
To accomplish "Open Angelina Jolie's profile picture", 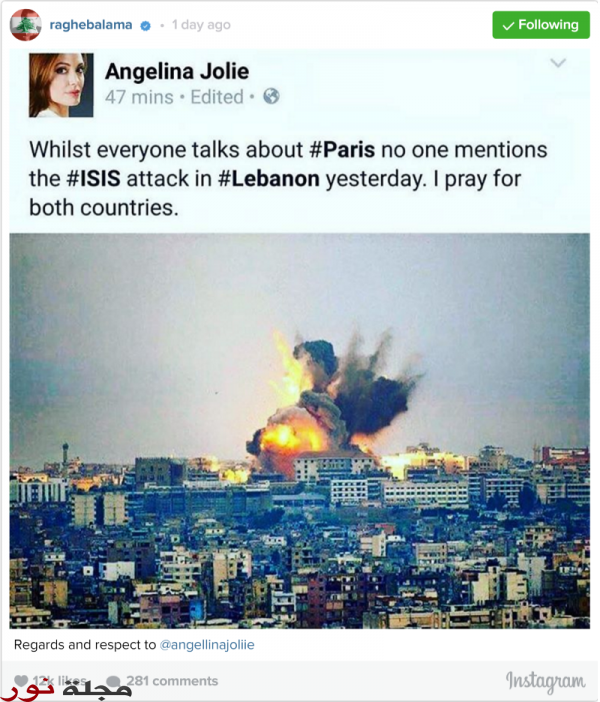I will [x=61, y=85].
